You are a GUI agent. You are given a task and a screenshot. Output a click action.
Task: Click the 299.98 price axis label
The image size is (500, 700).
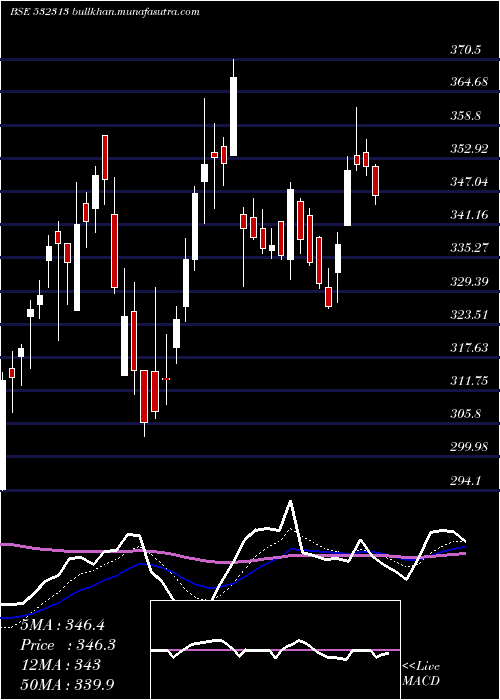tap(469, 447)
